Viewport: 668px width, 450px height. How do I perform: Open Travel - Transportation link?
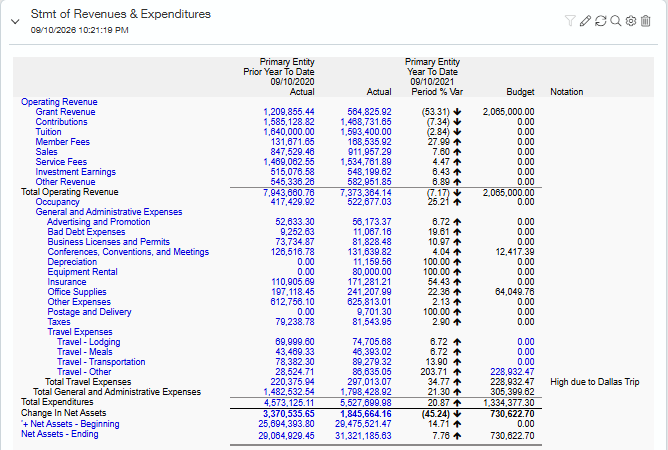(x=101, y=362)
